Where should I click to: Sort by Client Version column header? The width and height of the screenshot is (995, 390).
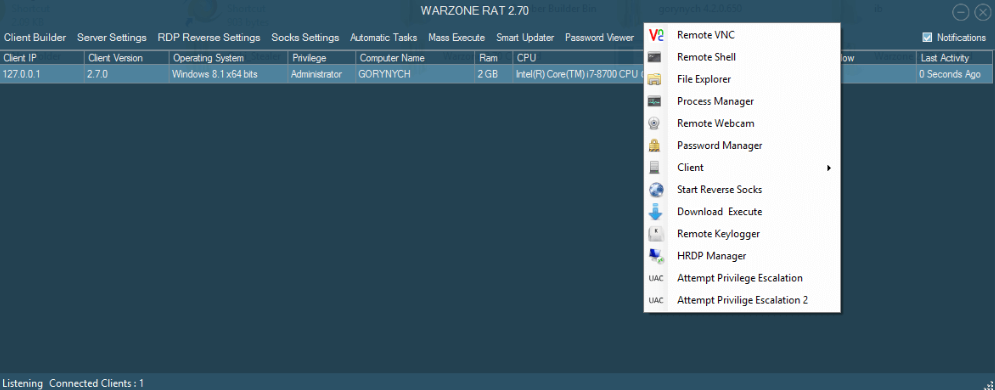(127, 58)
